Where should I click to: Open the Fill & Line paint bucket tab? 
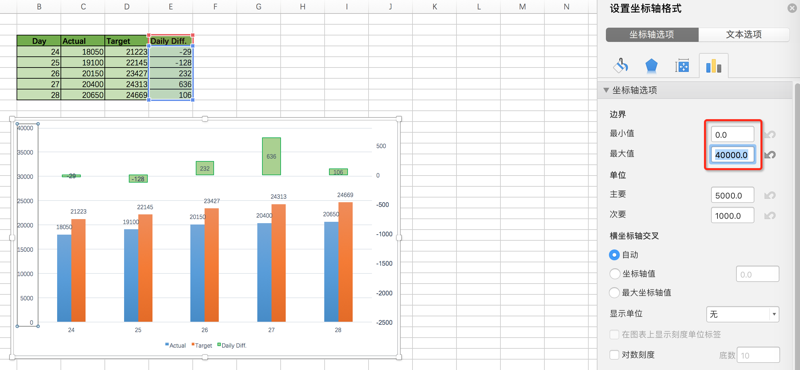click(621, 65)
